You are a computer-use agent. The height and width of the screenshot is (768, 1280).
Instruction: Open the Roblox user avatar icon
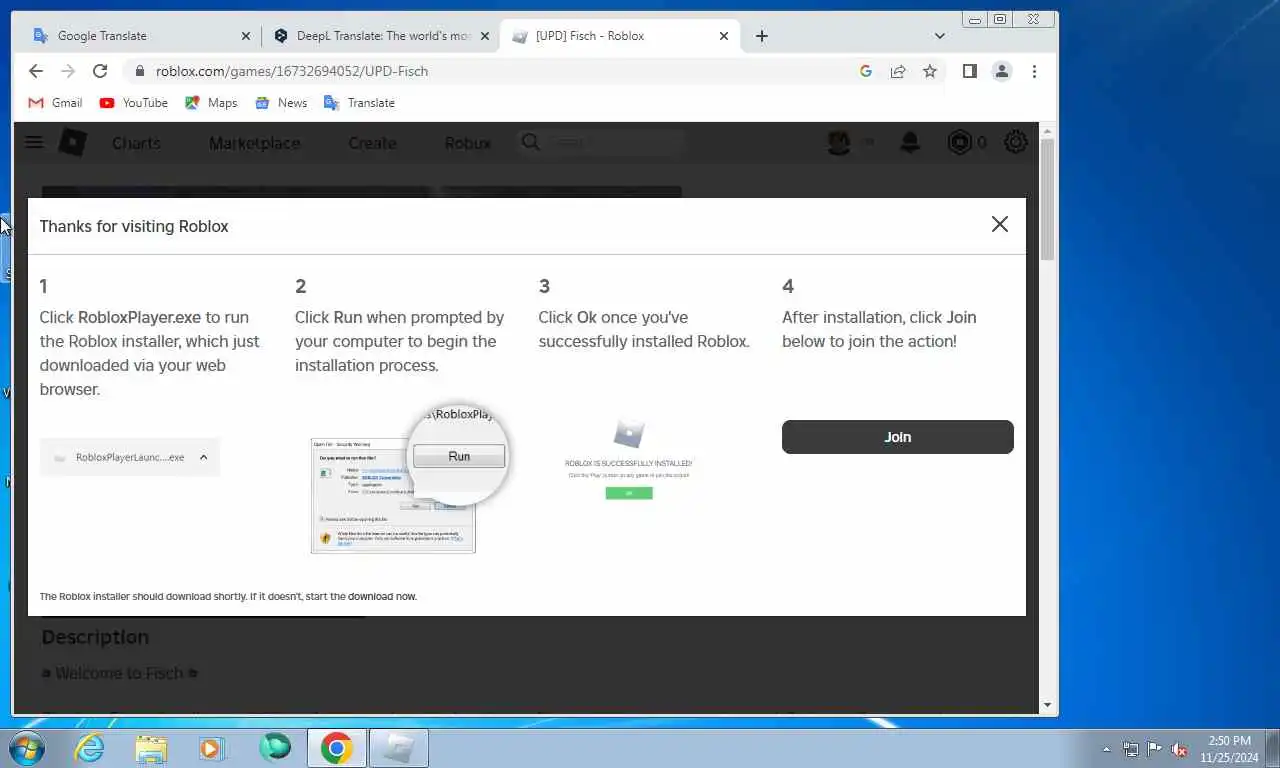tap(839, 143)
